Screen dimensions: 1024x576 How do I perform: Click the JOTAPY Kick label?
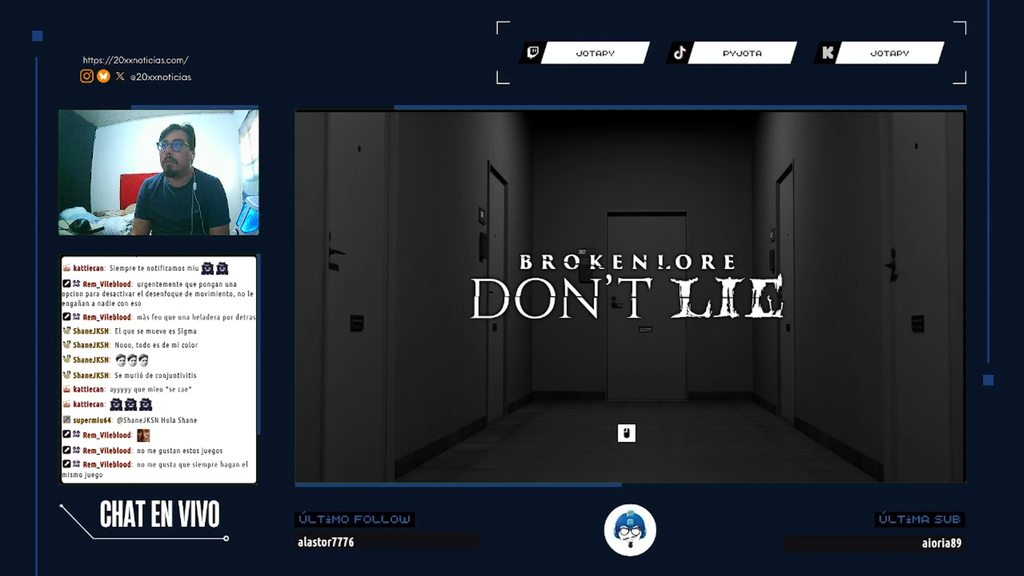pos(889,54)
